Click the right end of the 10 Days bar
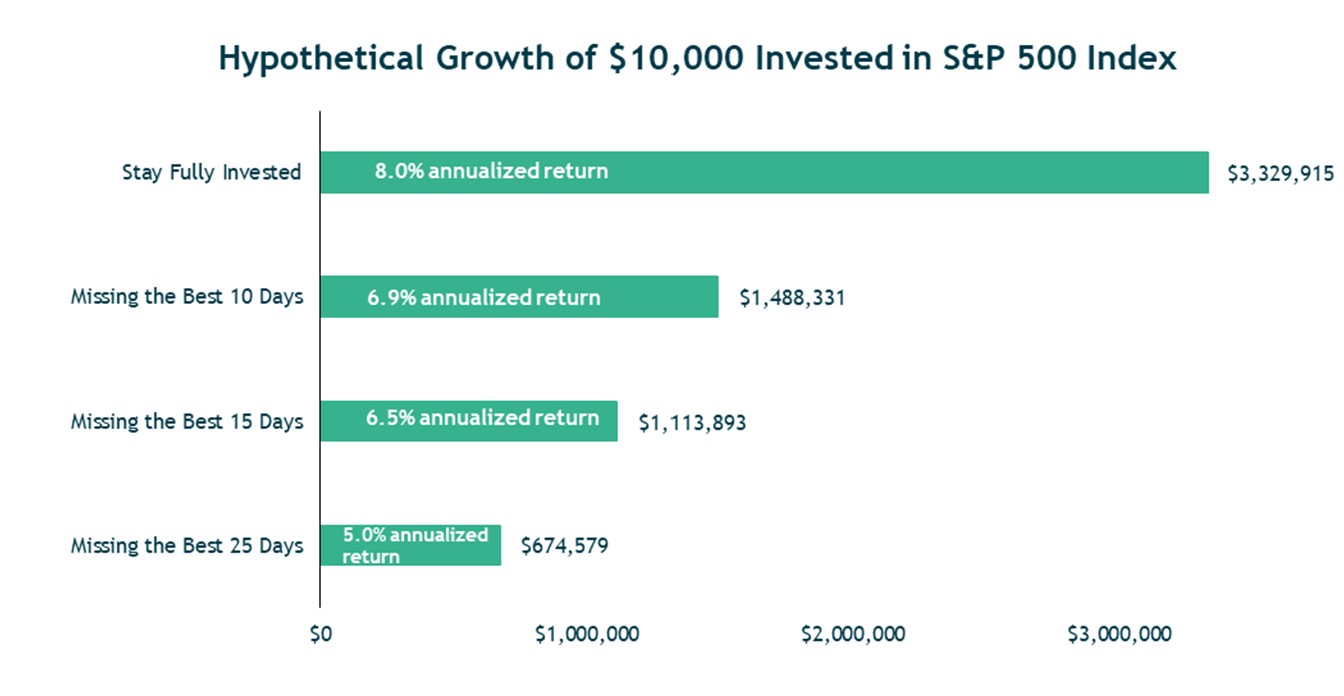Screen dimensions: 1344x696 713,297
